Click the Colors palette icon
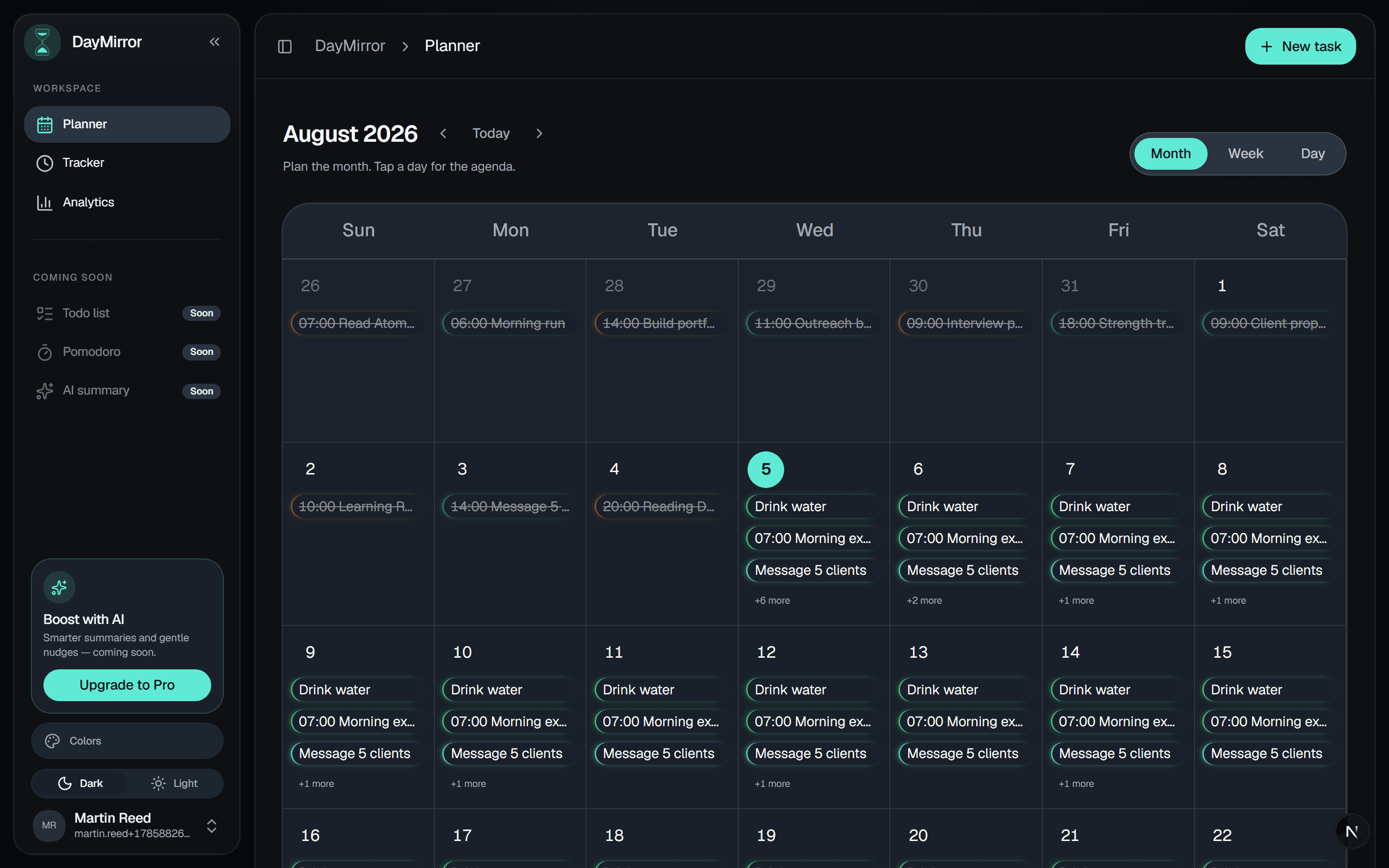The image size is (1389, 868). click(52, 741)
